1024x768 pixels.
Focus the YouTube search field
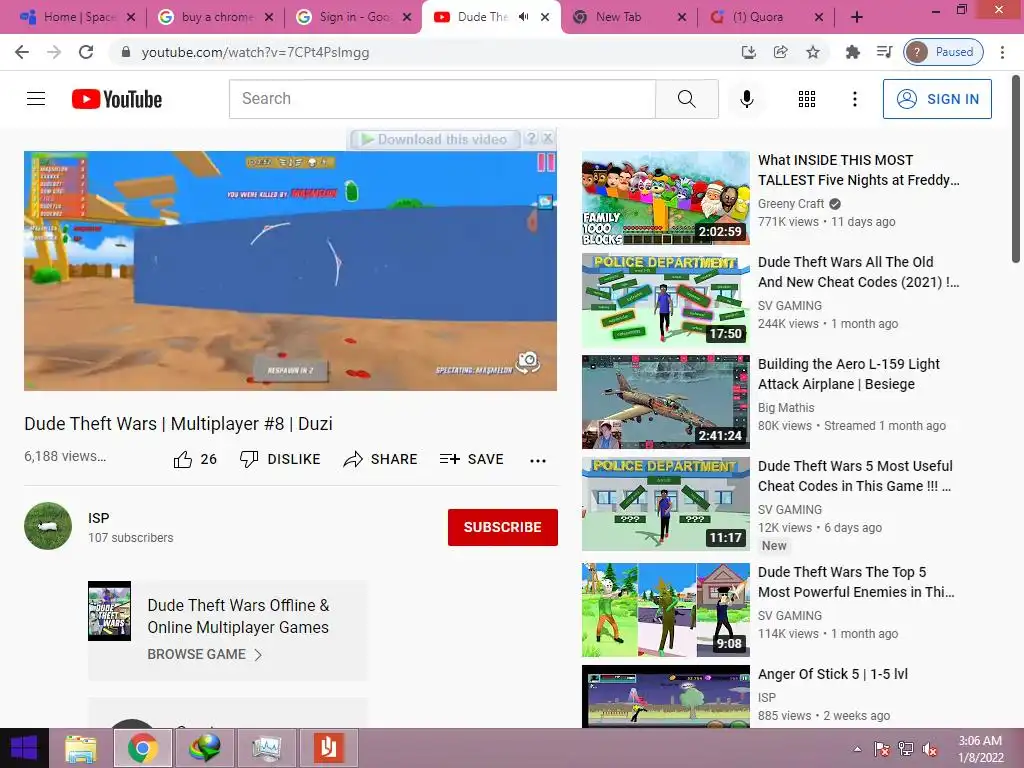[442, 99]
